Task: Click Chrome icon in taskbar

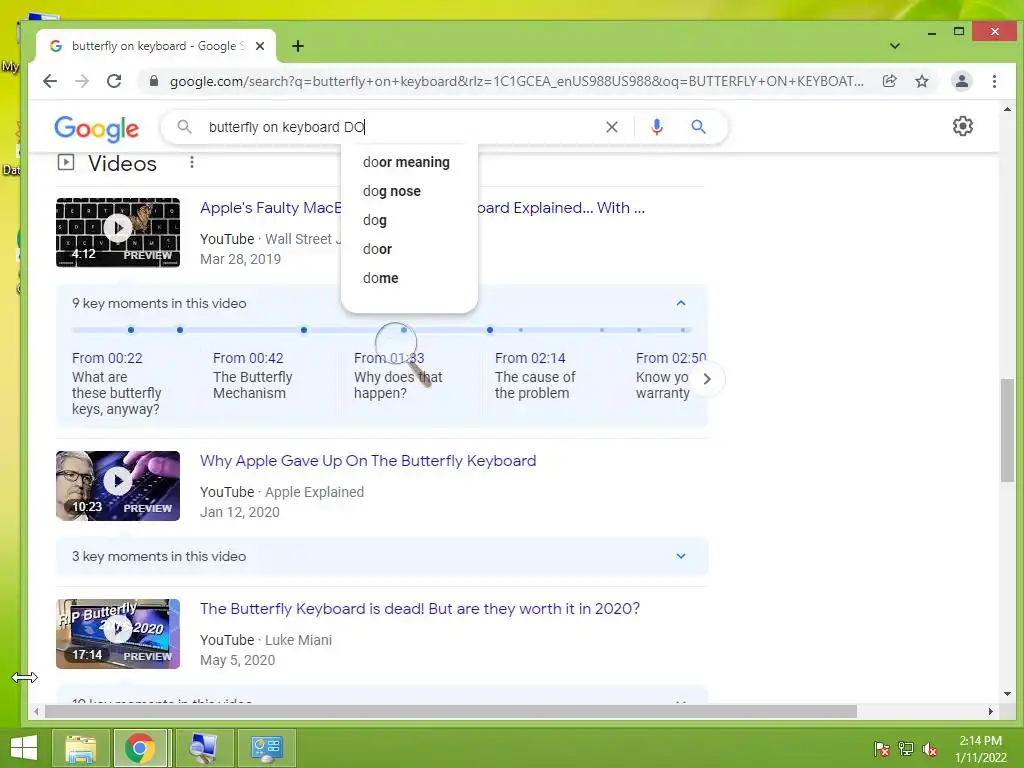Action: point(140,748)
